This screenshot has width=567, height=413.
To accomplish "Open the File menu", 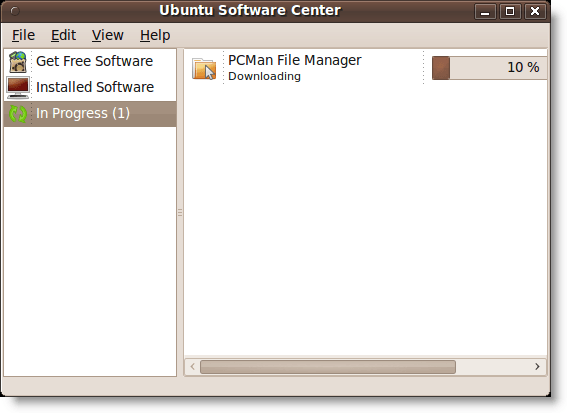I will click(24, 35).
